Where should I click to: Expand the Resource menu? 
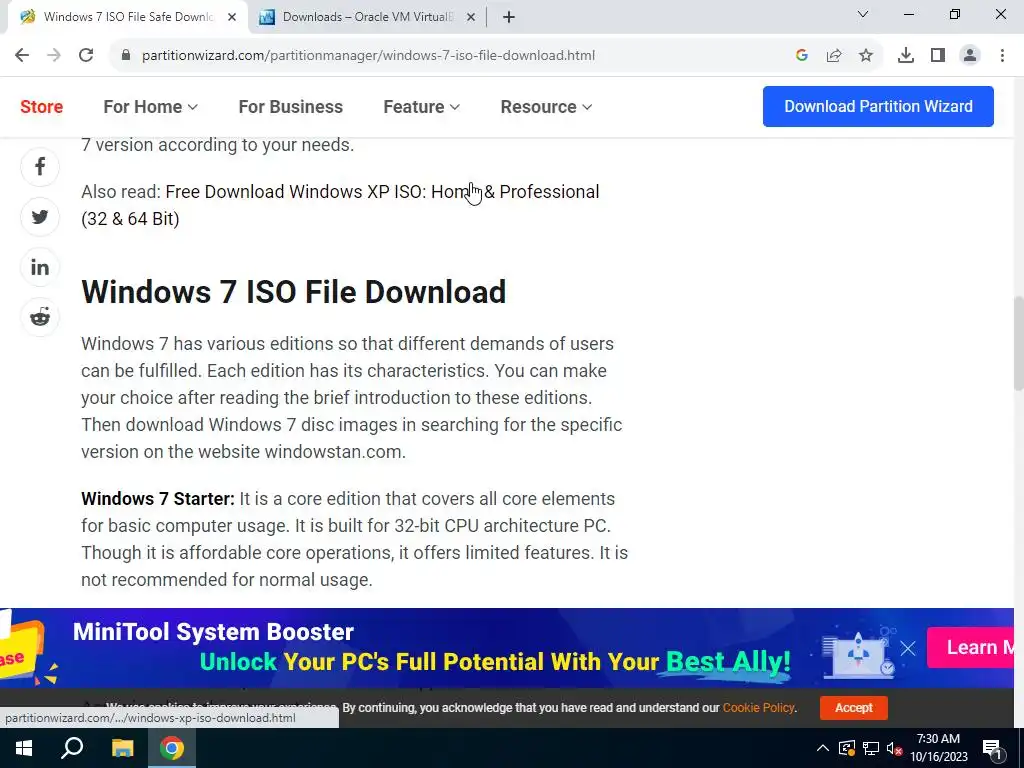[x=546, y=106]
